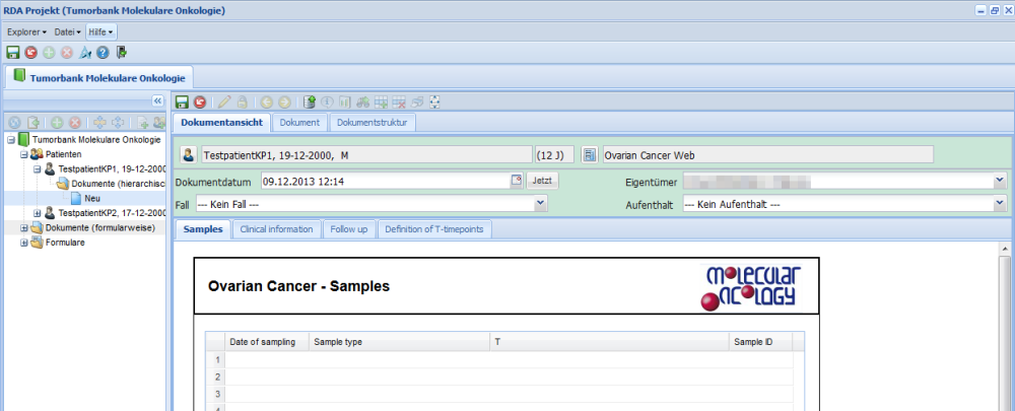Click the expand-all arrows icon in the document toolbar
The width and height of the screenshot is (1015, 411).
point(435,102)
